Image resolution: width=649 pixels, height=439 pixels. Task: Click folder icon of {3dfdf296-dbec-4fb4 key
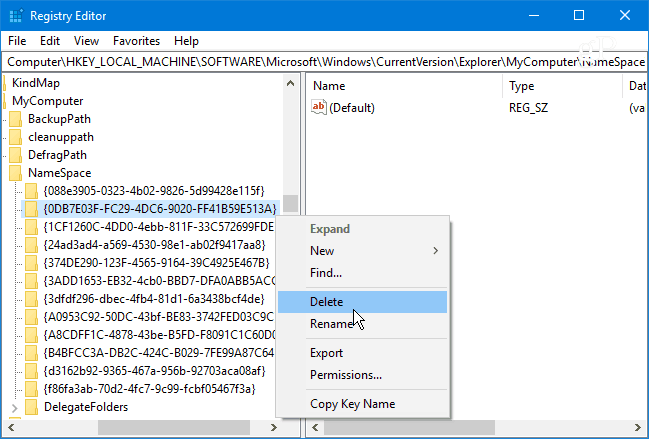(x=31, y=299)
